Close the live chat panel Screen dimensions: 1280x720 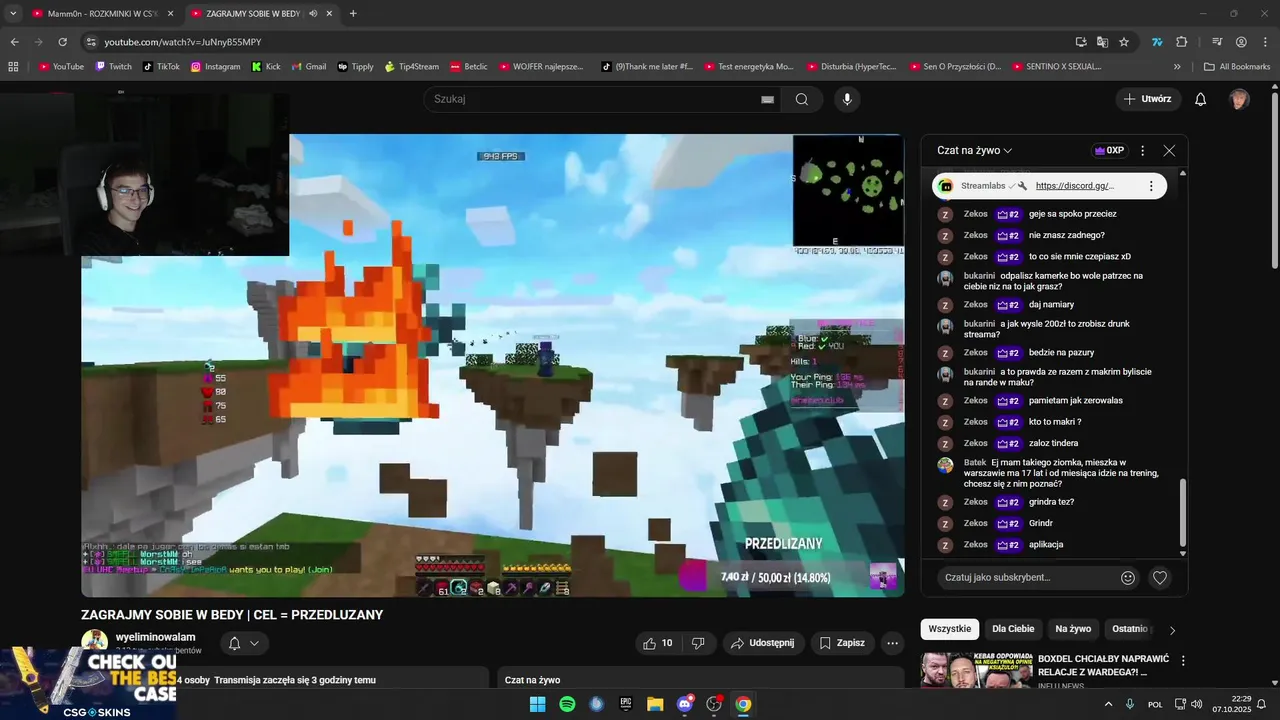click(1169, 151)
